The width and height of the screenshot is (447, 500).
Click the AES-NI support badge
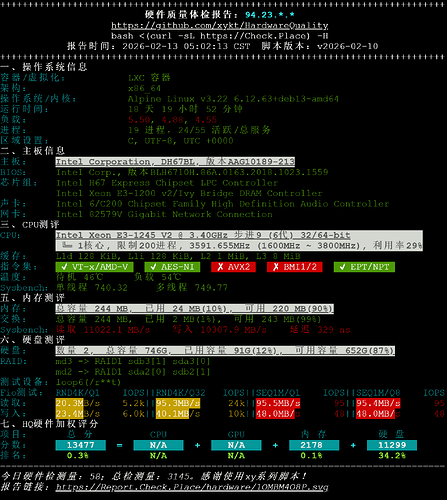click(172, 267)
